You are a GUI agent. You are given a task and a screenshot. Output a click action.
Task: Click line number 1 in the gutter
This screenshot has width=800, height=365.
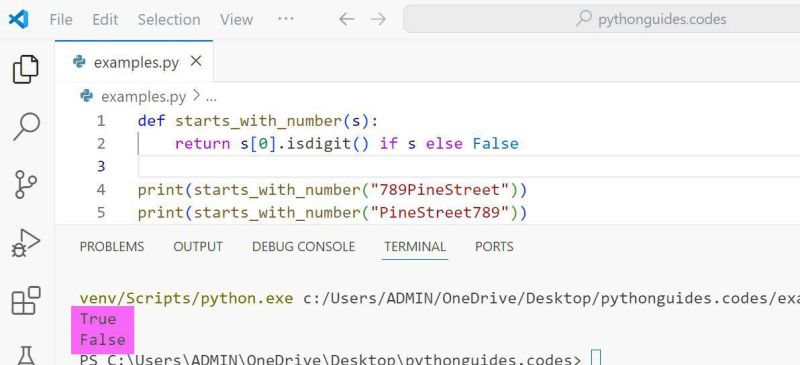click(101, 121)
